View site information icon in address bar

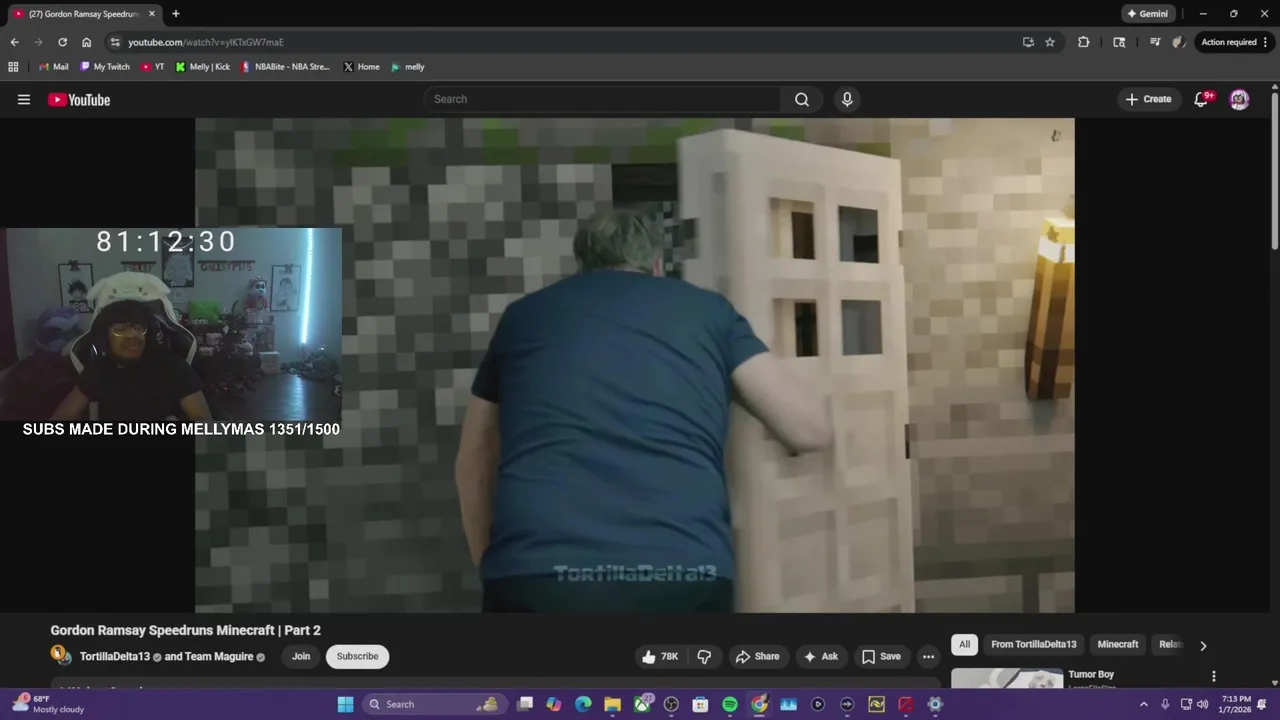point(115,42)
